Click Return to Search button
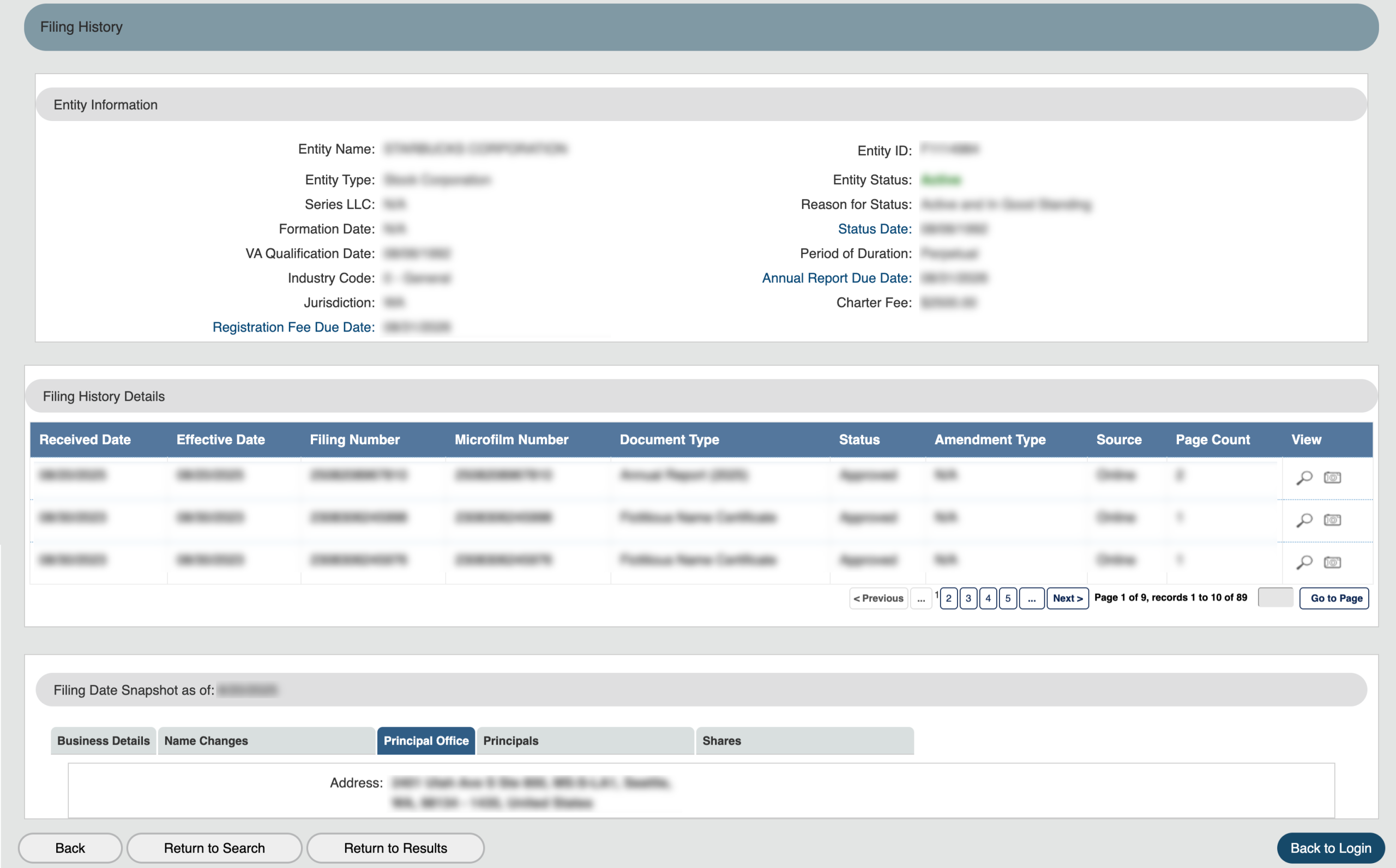The image size is (1396, 868). 214,848
